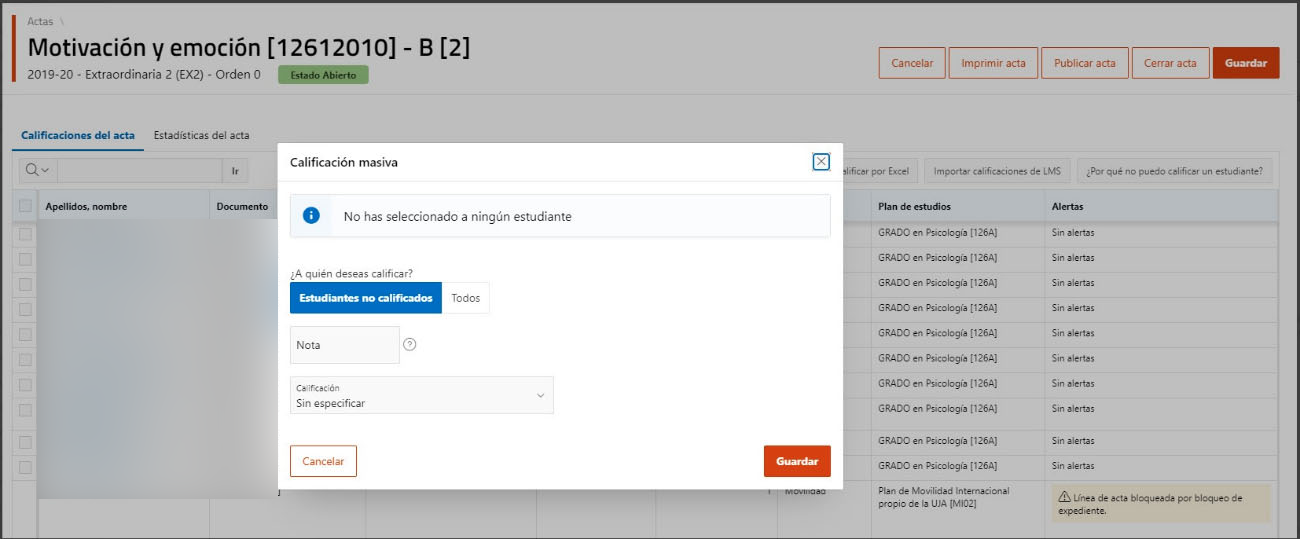Click the warning icon in the Alertas cell
The image size is (1300, 539).
[1064, 497]
